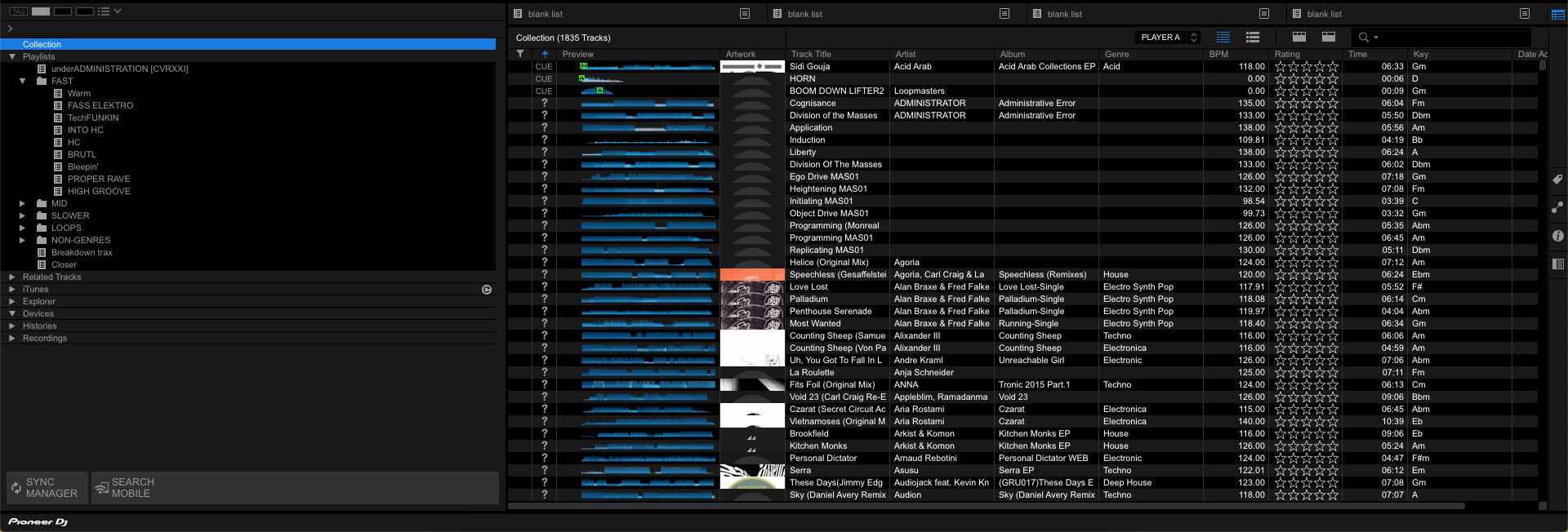Switch to the bulleted list view
The image size is (1568, 532).
1253,38
